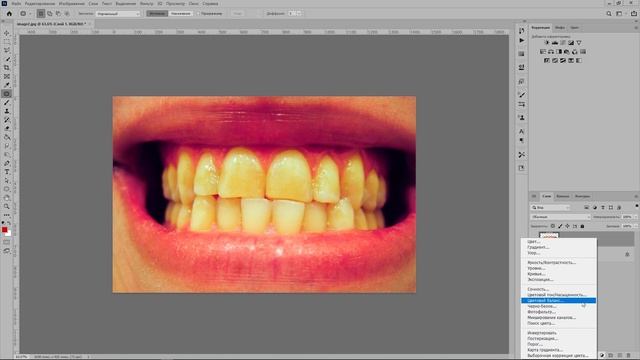Select the Horizontal Type tool

7,172
